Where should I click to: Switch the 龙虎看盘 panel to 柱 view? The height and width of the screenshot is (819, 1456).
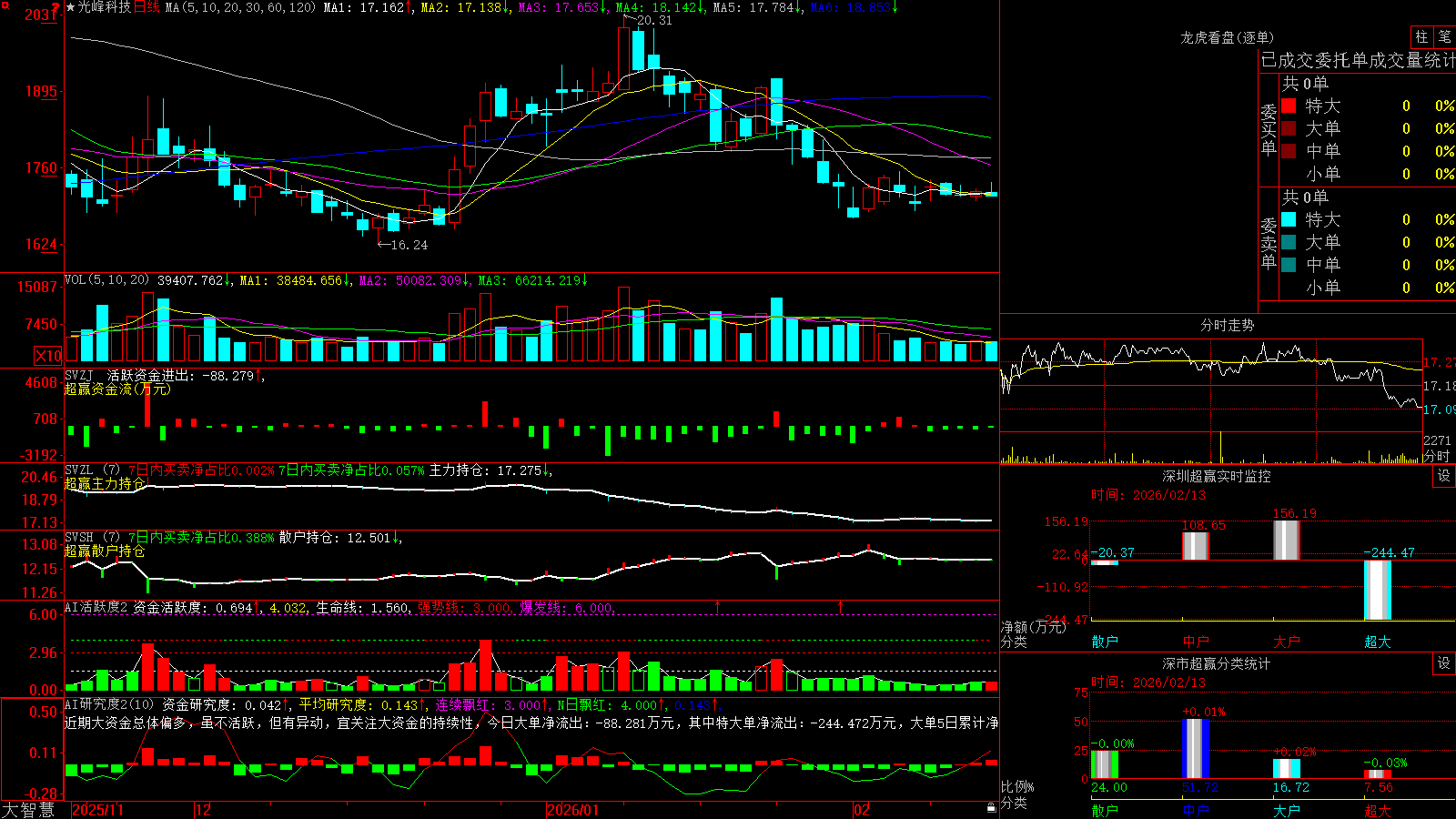[x=1421, y=36]
